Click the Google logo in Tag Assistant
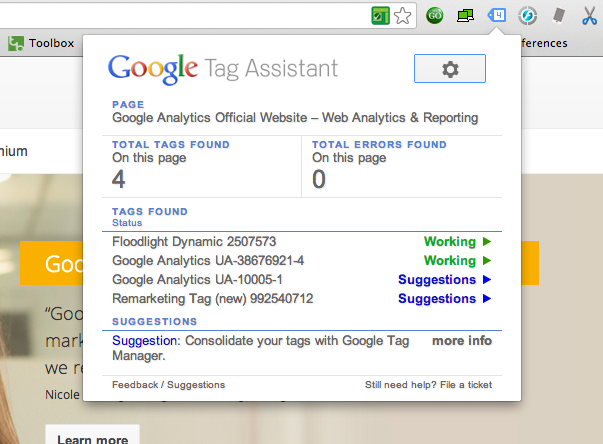Viewport: 603px width, 444px height. pyautogui.click(x=153, y=69)
